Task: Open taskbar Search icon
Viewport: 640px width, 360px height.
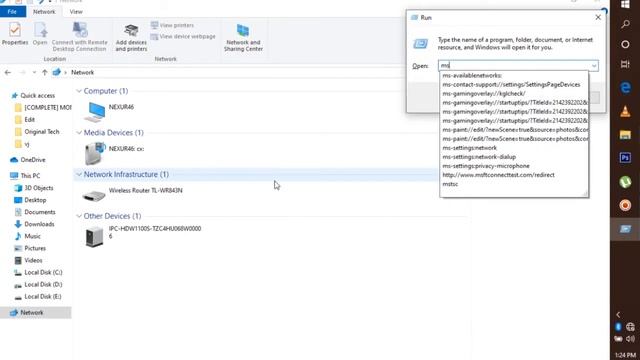Action: coord(625,24)
